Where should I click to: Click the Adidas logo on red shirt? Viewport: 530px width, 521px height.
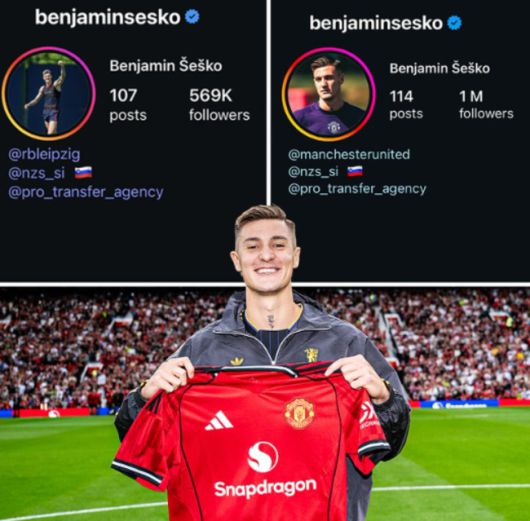click(x=219, y=421)
